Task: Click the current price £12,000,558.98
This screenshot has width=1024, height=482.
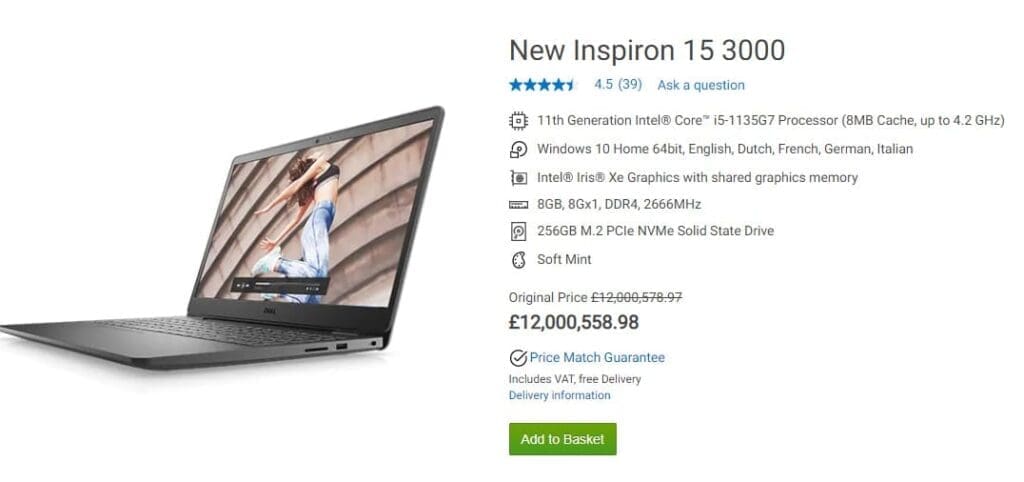Action: (574, 322)
